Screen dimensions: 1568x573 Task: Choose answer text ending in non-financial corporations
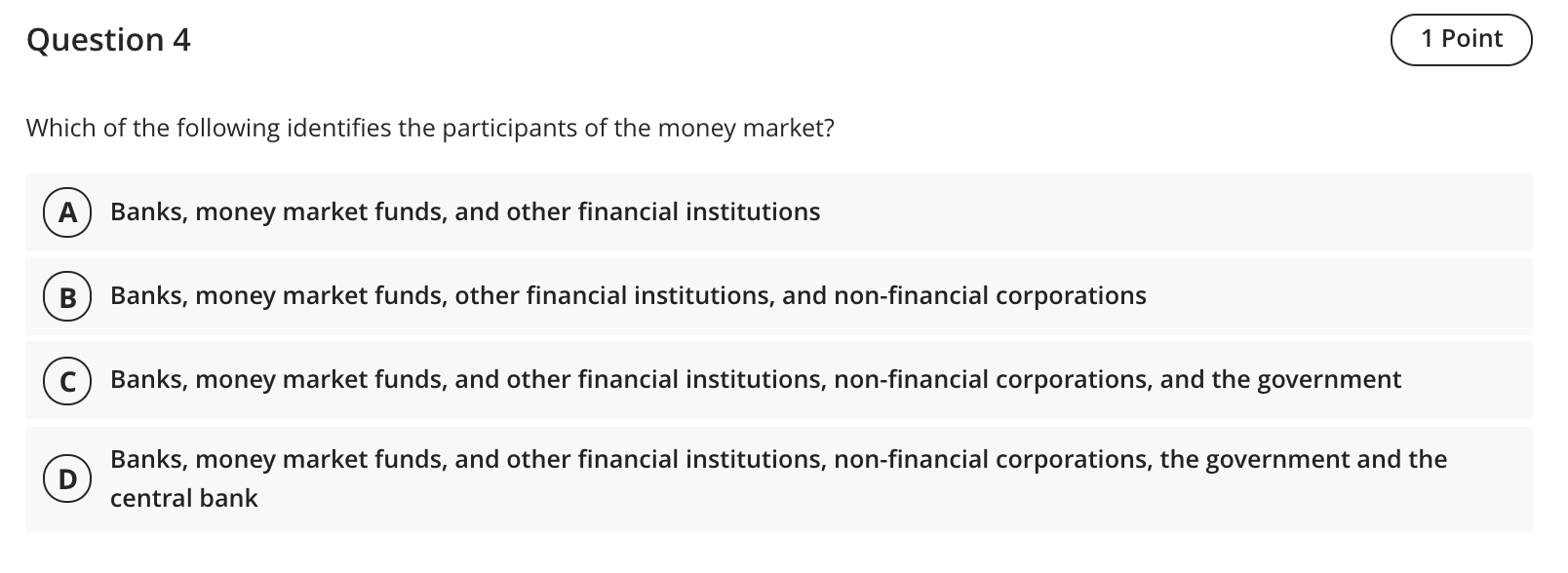(x=628, y=296)
